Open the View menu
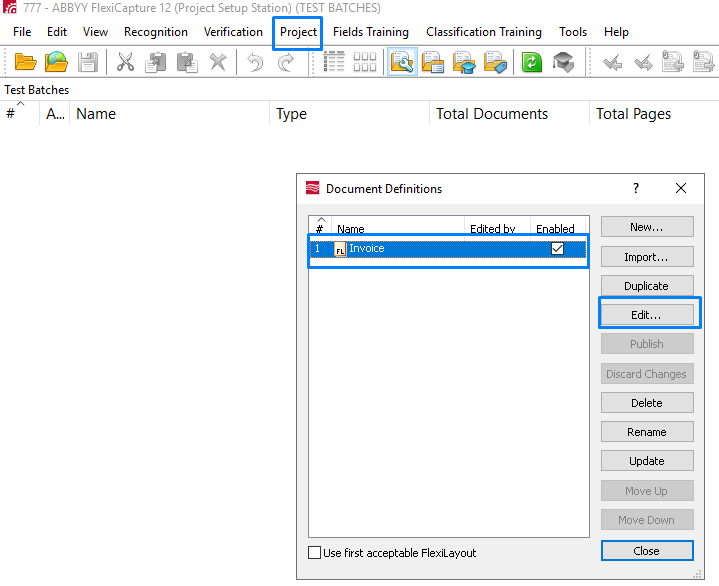The image size is (719, 586). click(95, 32)
